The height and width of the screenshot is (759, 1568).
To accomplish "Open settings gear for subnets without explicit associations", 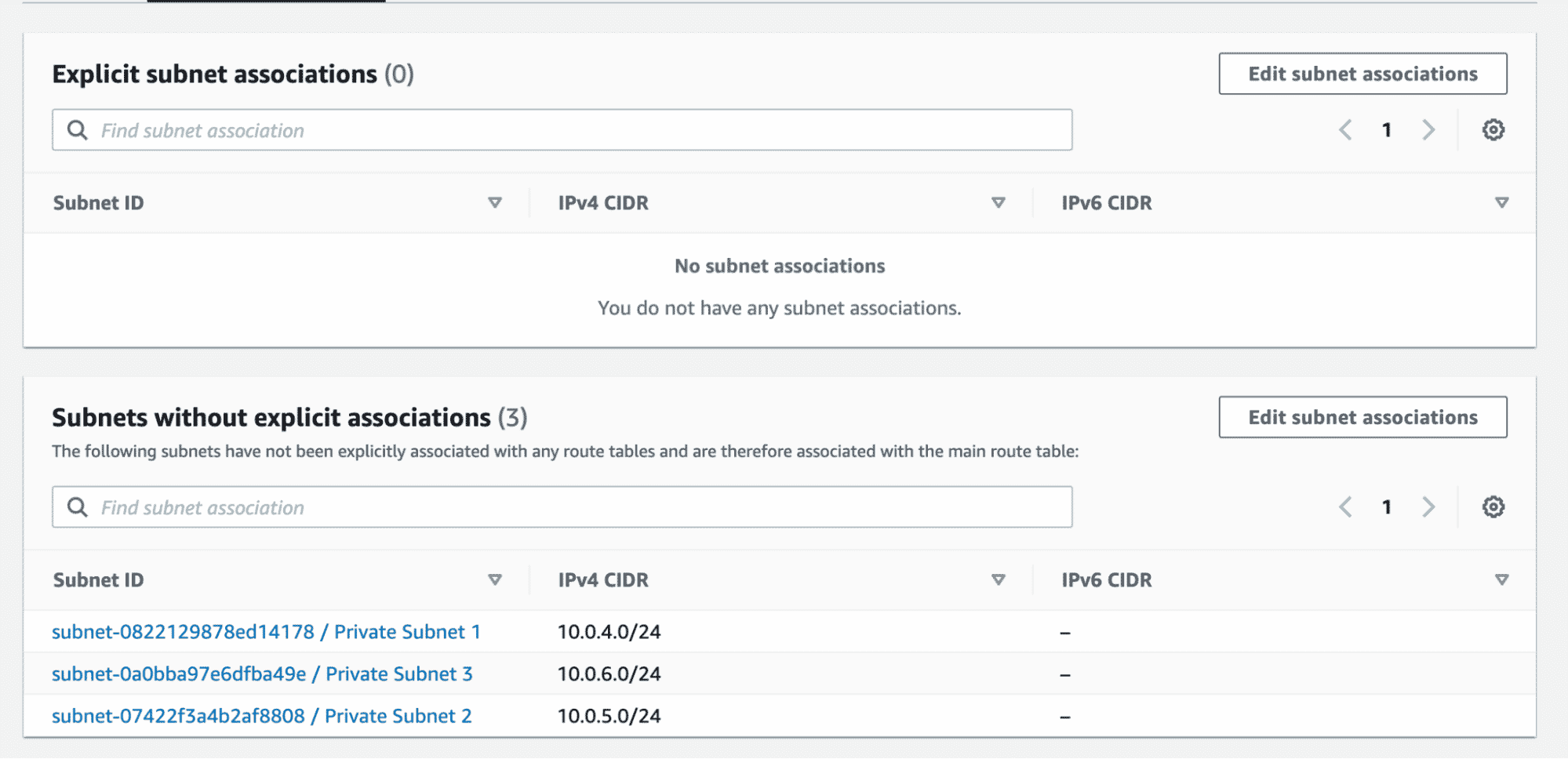I will tap(1493, 507).
